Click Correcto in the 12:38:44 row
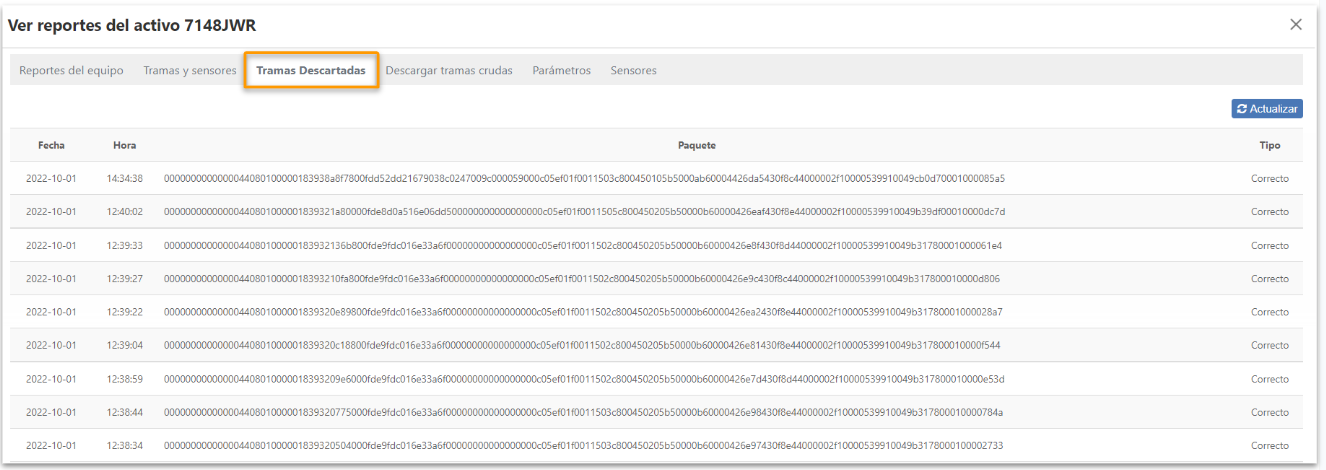 point(1270,412)
